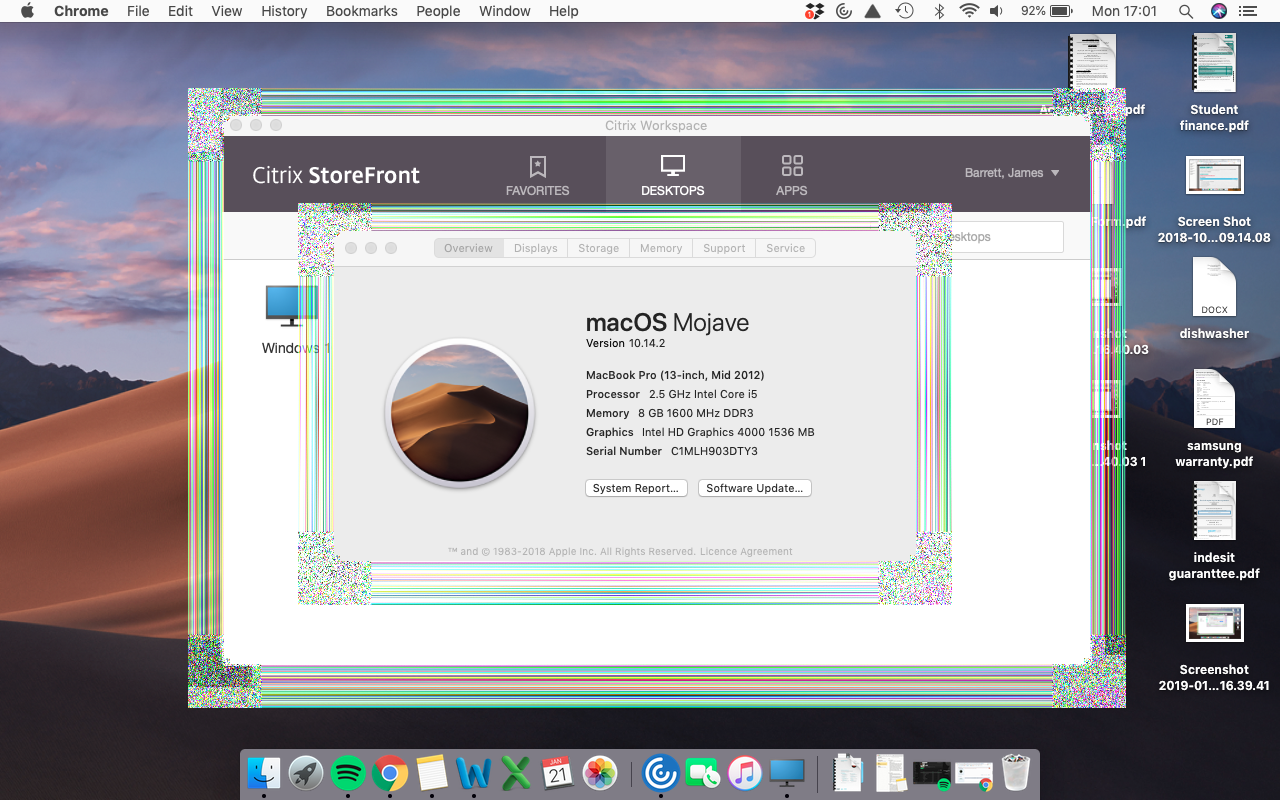1280x800 pixels.
Task: Select Screenshot 2019-01...16.39.41 desktop file
Action: [1214, 648]
